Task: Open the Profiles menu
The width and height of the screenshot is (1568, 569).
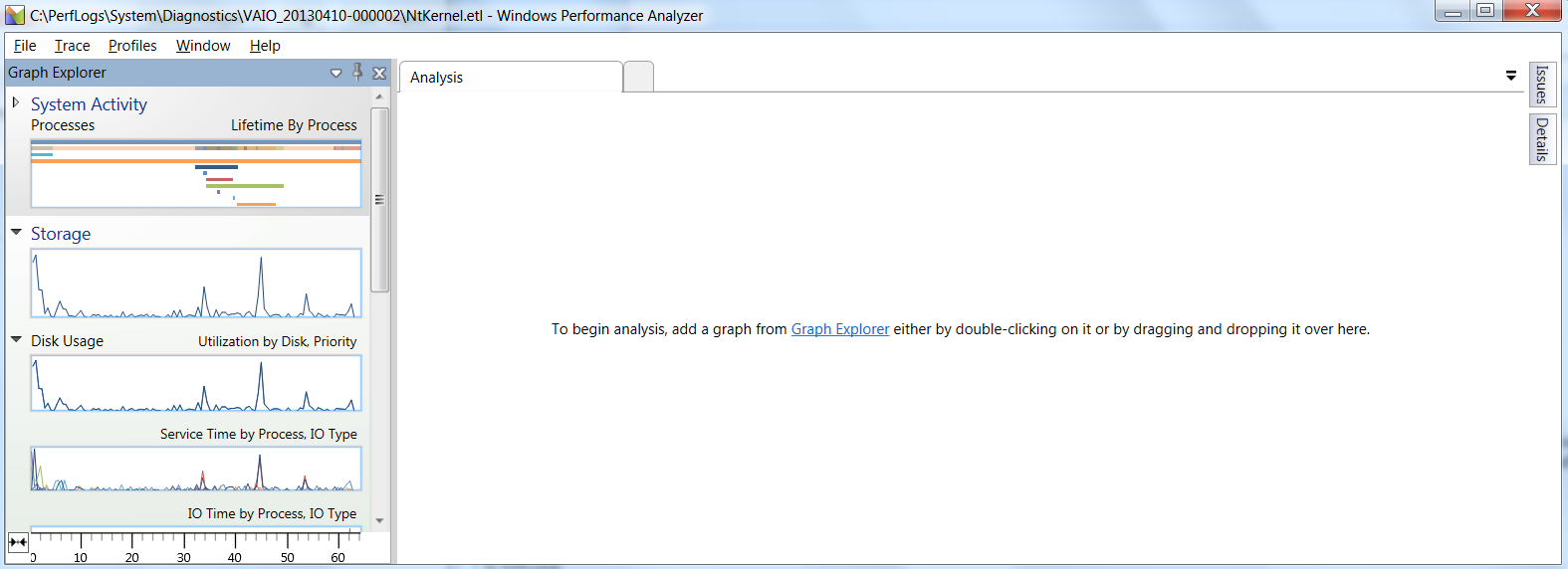Action: [132, 46]
